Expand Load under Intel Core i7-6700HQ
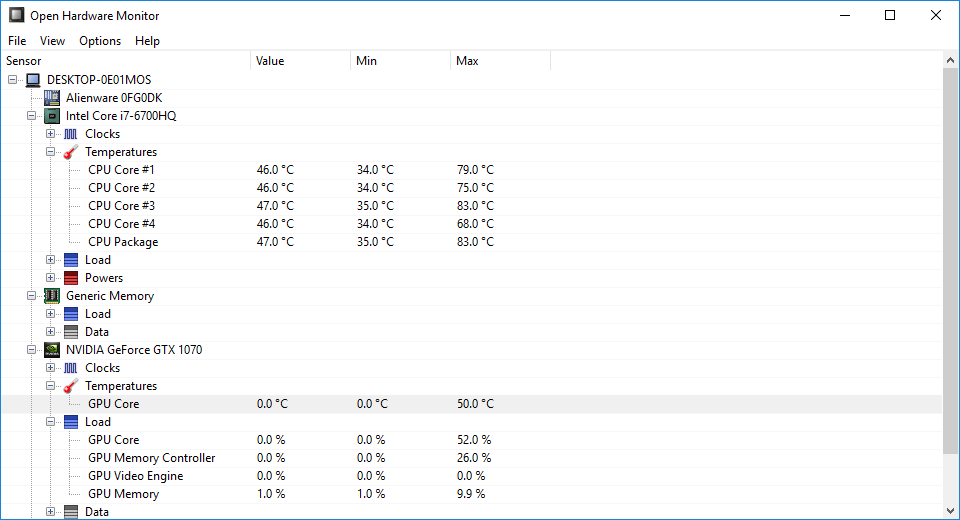This screenshot has height=520, width=960. pos(51,260)
